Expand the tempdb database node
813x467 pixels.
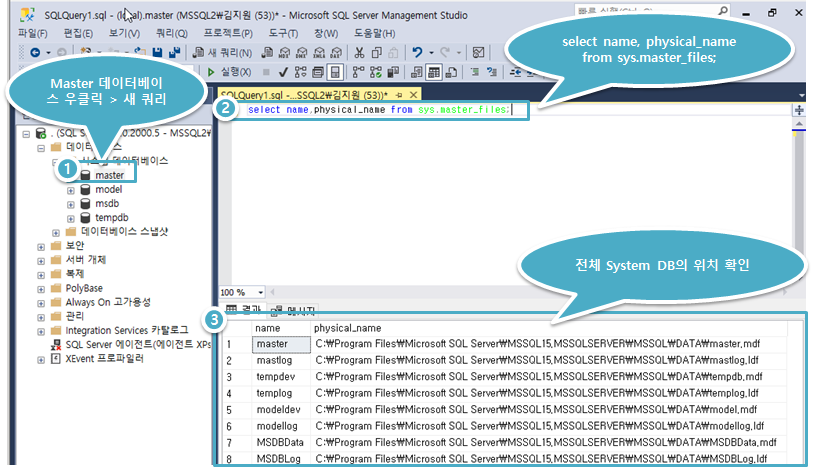pos(71,218)
